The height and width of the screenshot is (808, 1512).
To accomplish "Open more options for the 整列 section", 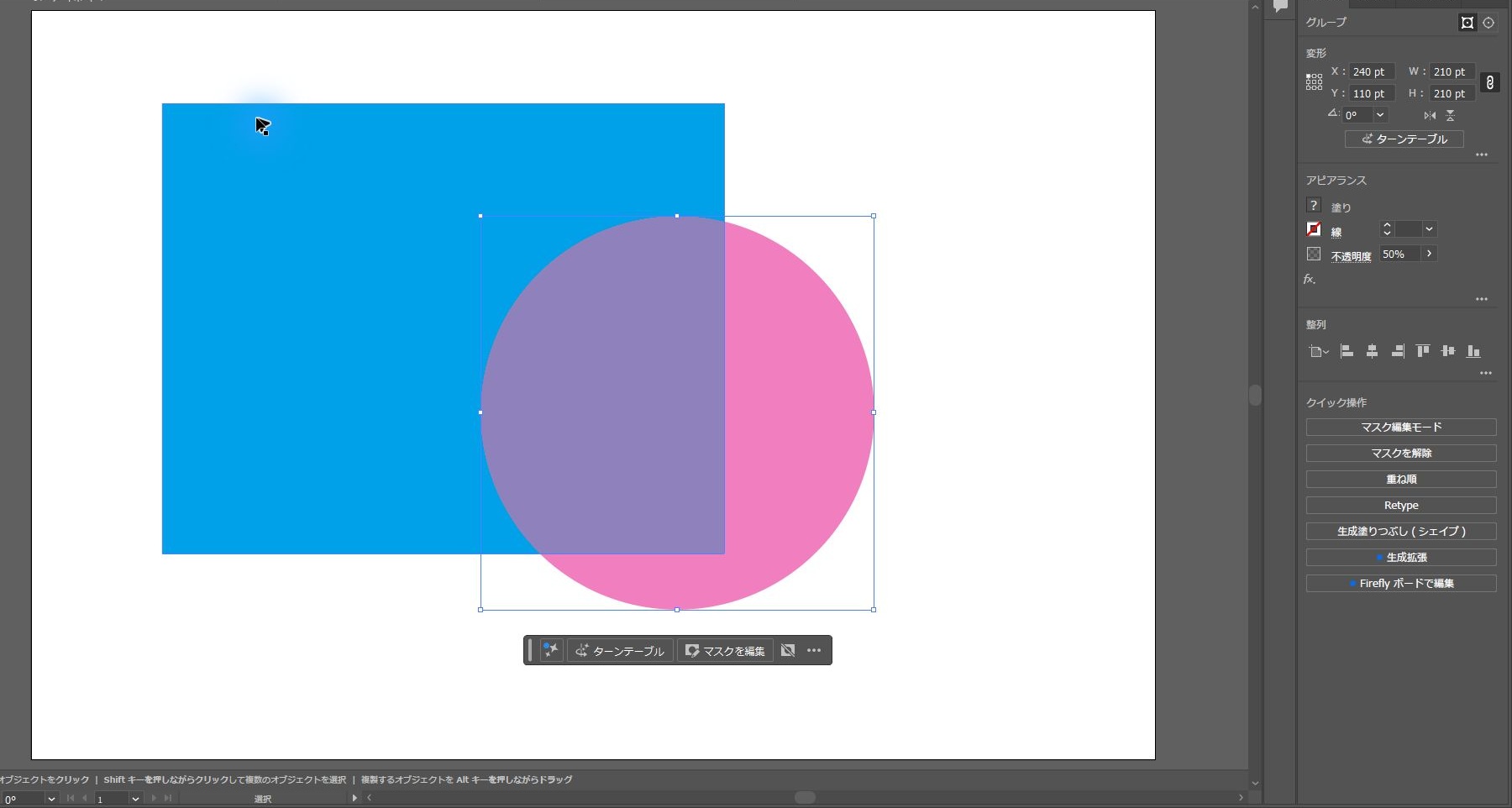I will 1486,373.
